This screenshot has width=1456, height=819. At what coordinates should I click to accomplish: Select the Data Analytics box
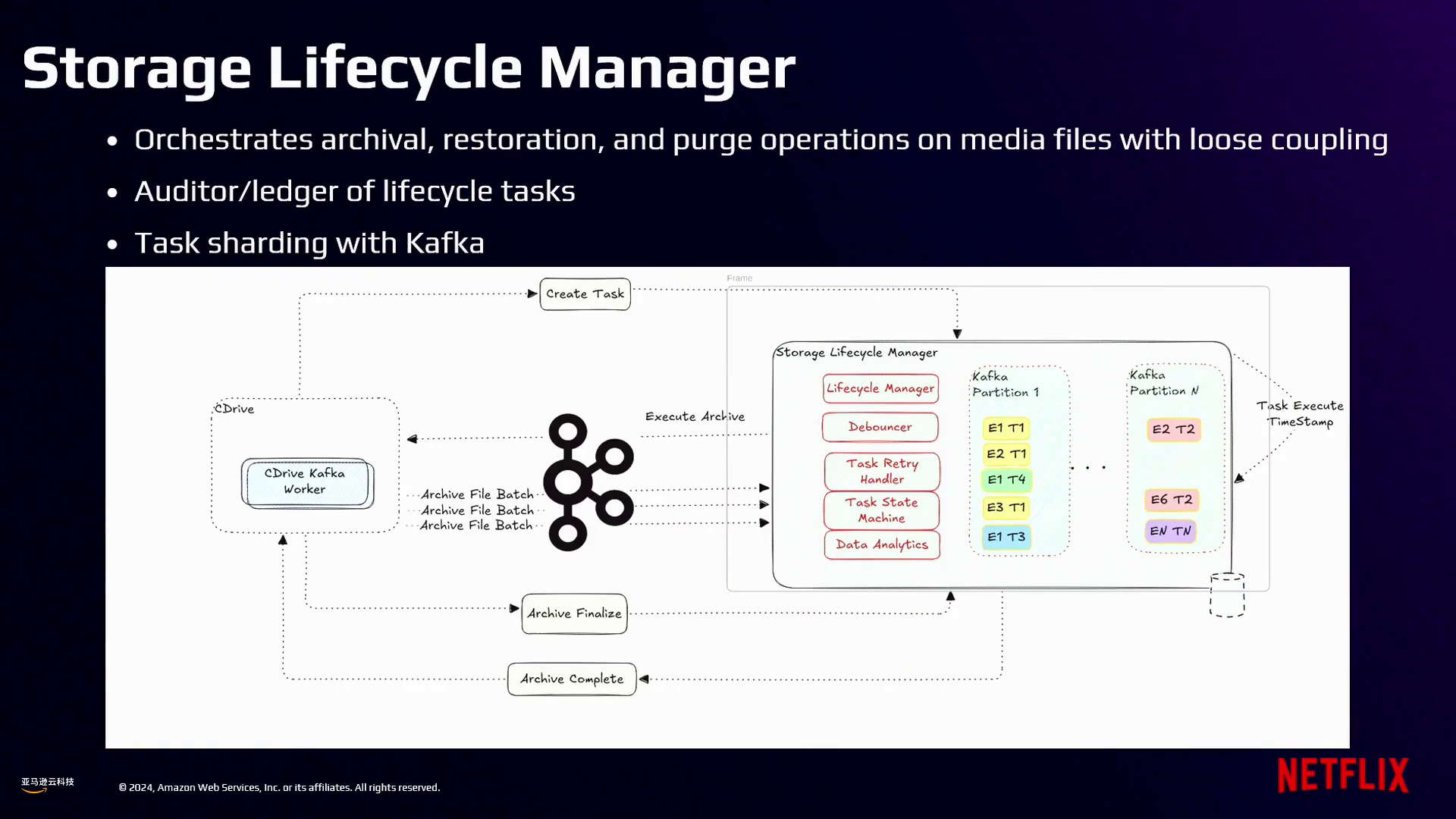click(882, 544)
